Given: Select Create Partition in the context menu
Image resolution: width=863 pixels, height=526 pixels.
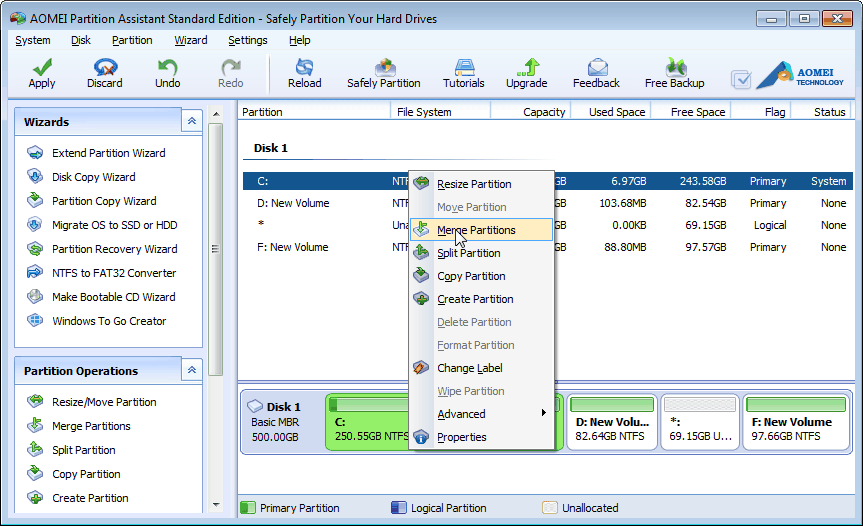Looking at the screenshot, I should pyautogui.click(x=482, y=299).
